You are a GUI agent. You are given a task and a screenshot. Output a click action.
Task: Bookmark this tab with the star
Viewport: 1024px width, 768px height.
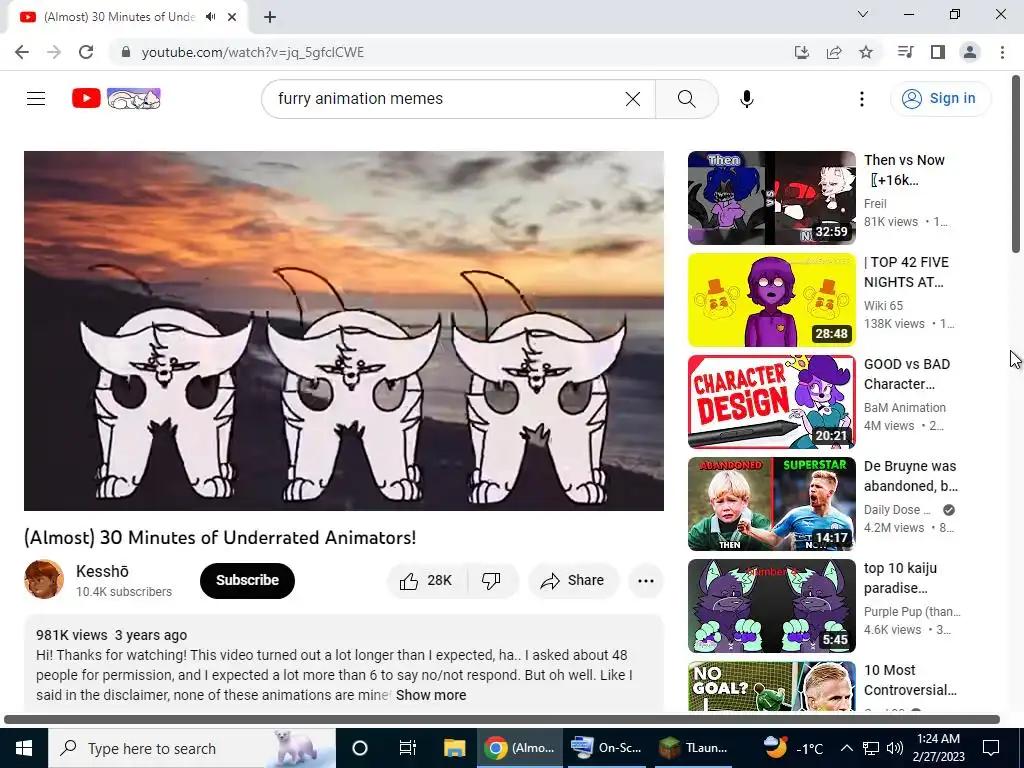866,52
